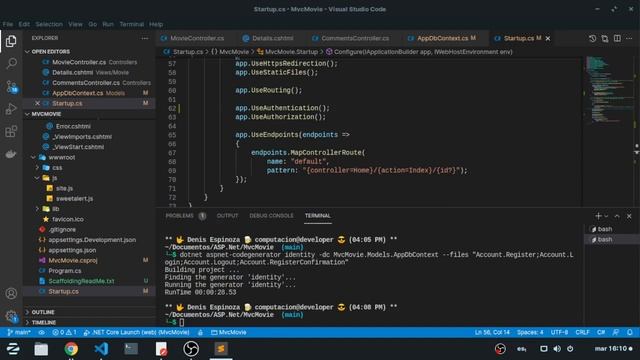Open Program.cs in file tree
The height and width of the screenshot is (360, 640).
(x=64, y=271)
